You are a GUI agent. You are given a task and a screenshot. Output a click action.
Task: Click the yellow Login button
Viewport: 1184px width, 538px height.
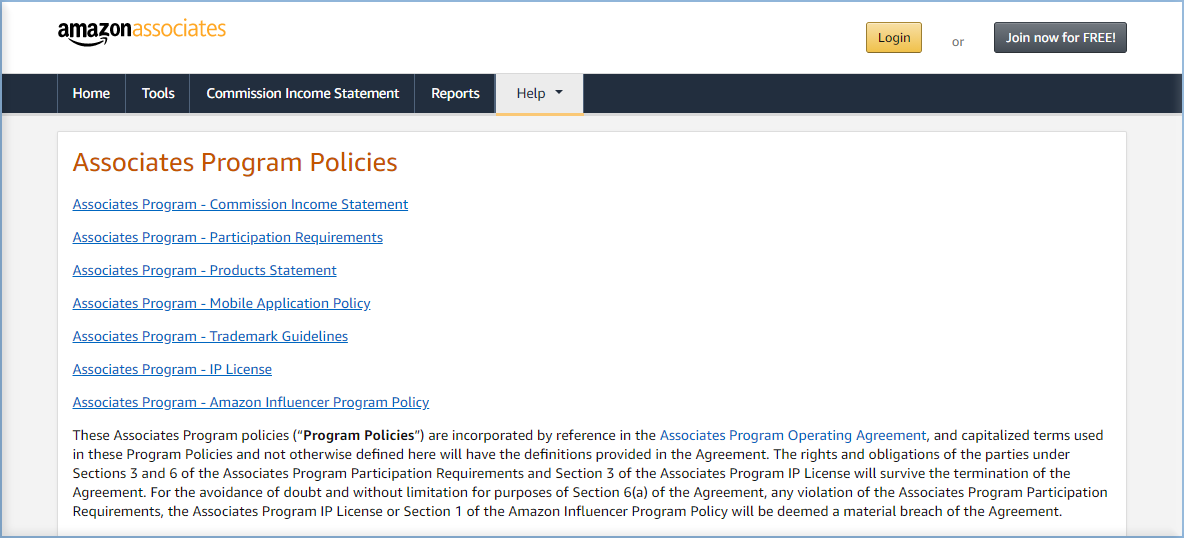893,38
